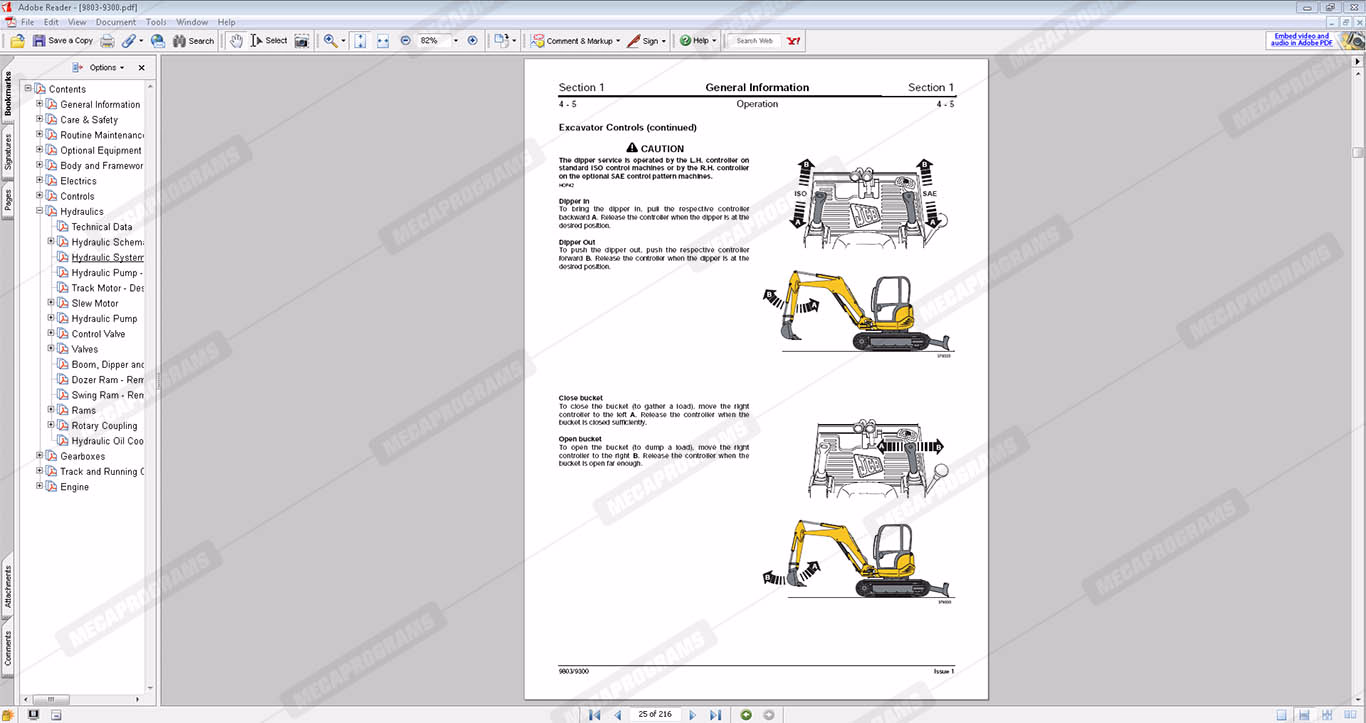1366x723 pixels.
Task: Click the globe web search icon
Action: pyautogui.click(x=158, y=41)
